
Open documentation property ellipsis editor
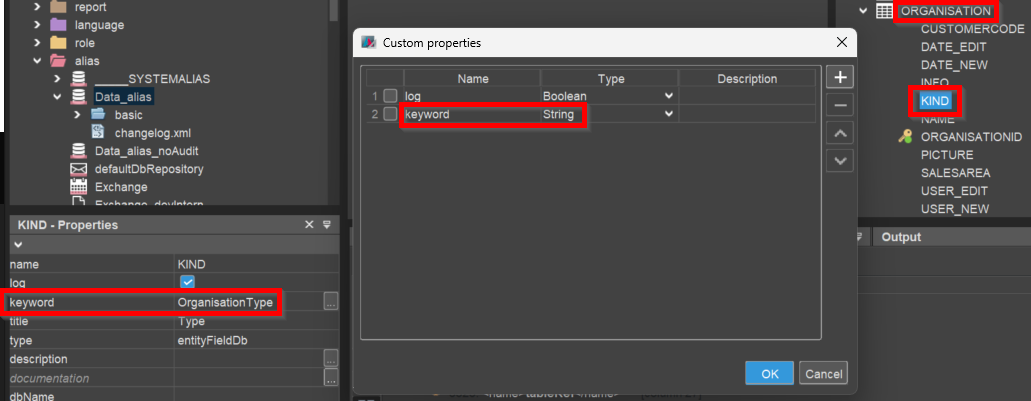[x=331, y=378]
